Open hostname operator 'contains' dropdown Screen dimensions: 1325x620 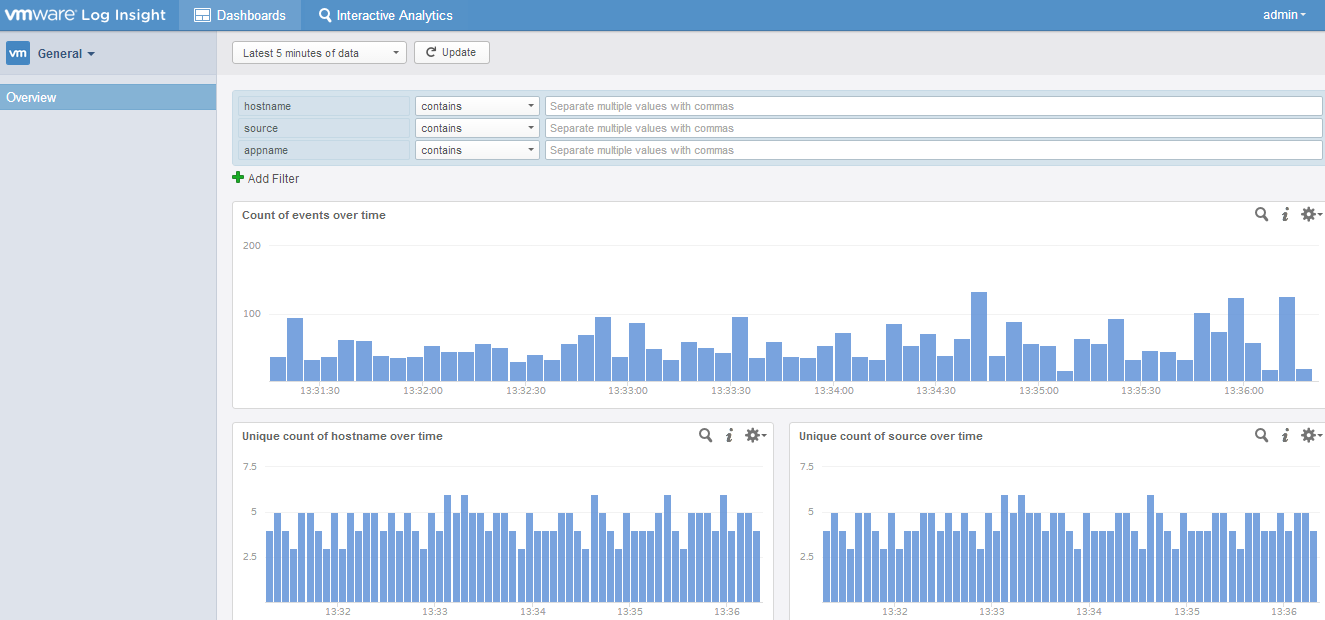[x=477, y=106]
